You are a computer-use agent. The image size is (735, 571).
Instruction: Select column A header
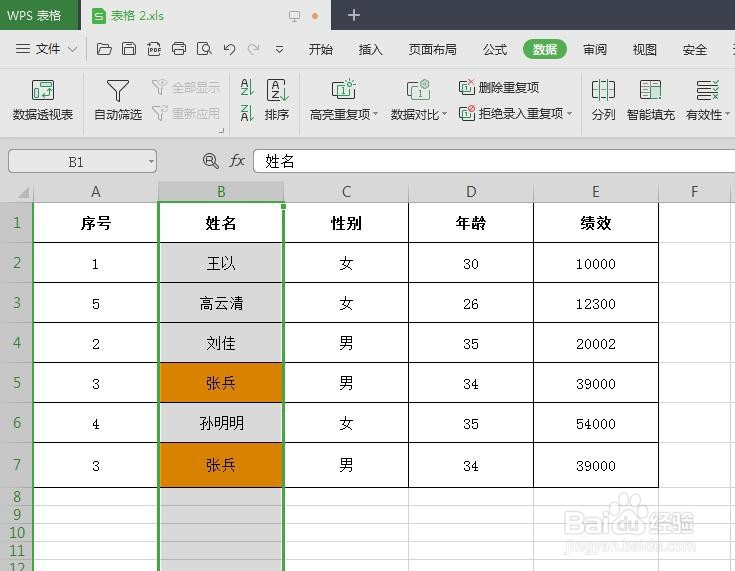tap(96, 192)
